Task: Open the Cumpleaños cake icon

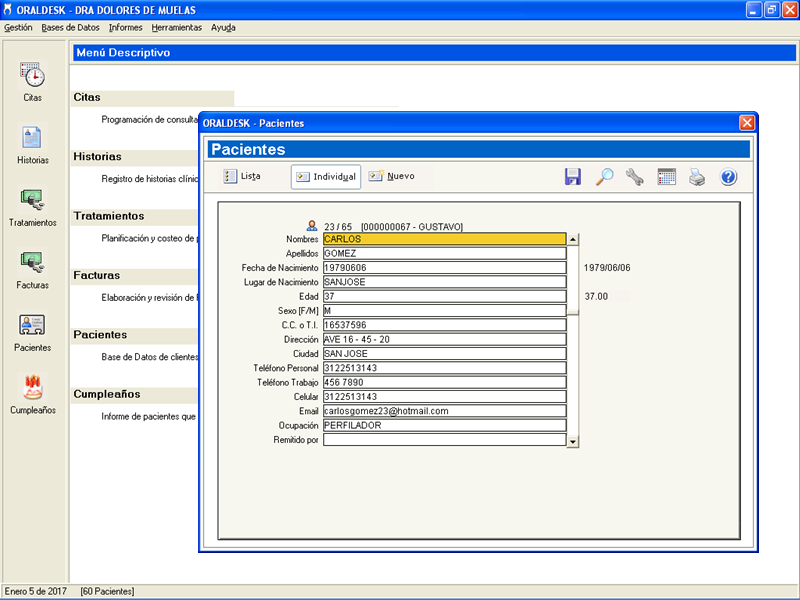Action: point(33,387)
